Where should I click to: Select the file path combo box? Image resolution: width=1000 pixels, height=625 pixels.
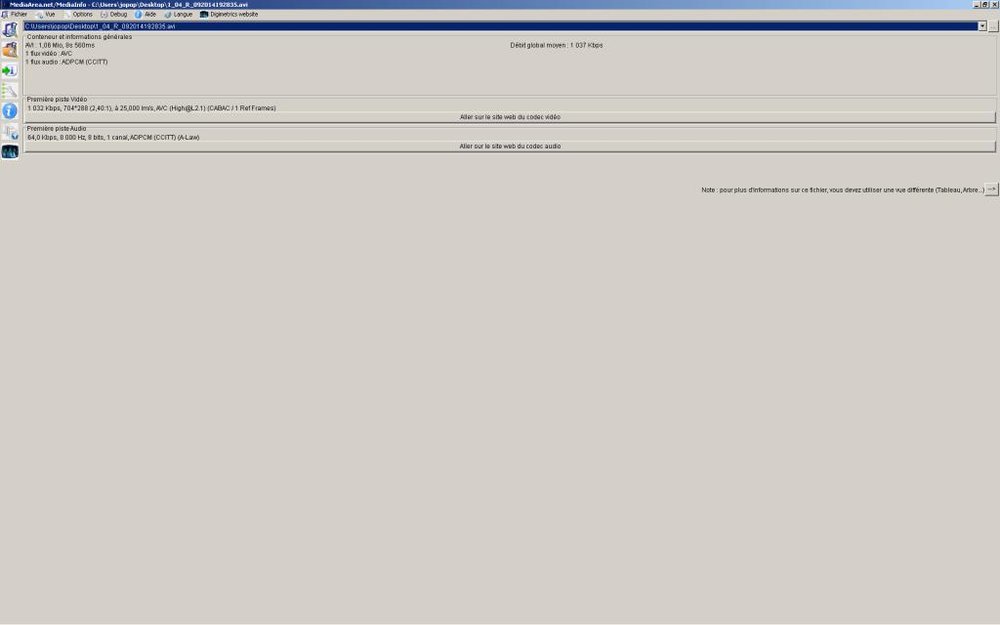point(505,26)
